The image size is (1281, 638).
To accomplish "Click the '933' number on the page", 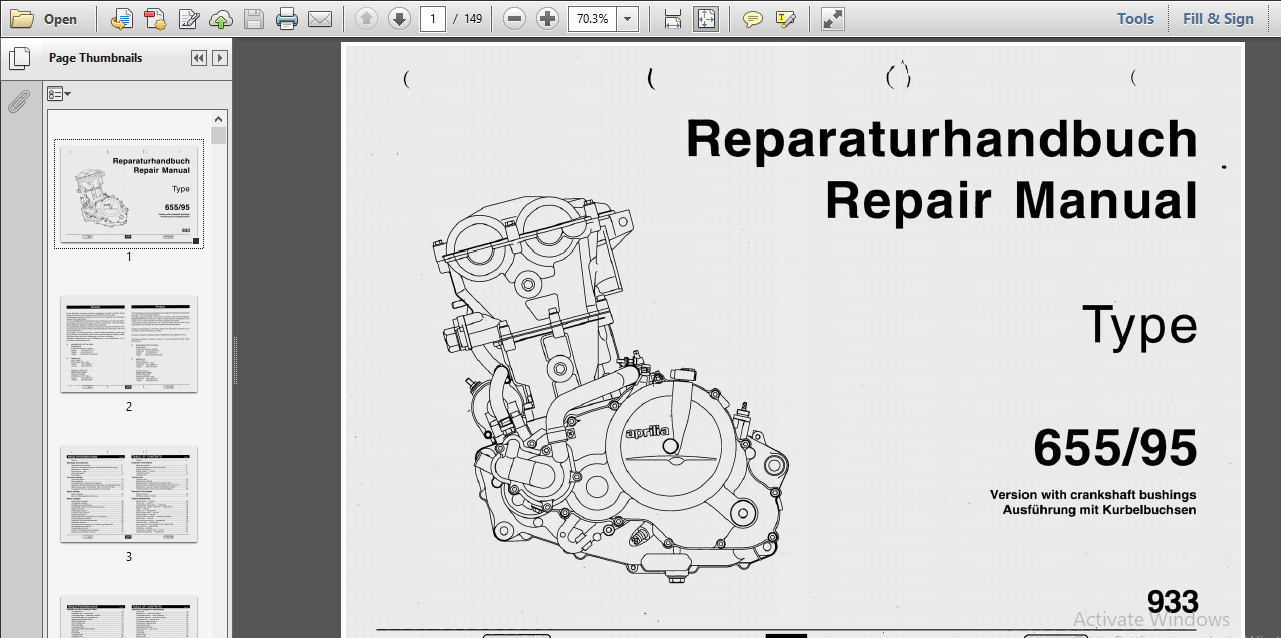I will [x=1172, y=602].
